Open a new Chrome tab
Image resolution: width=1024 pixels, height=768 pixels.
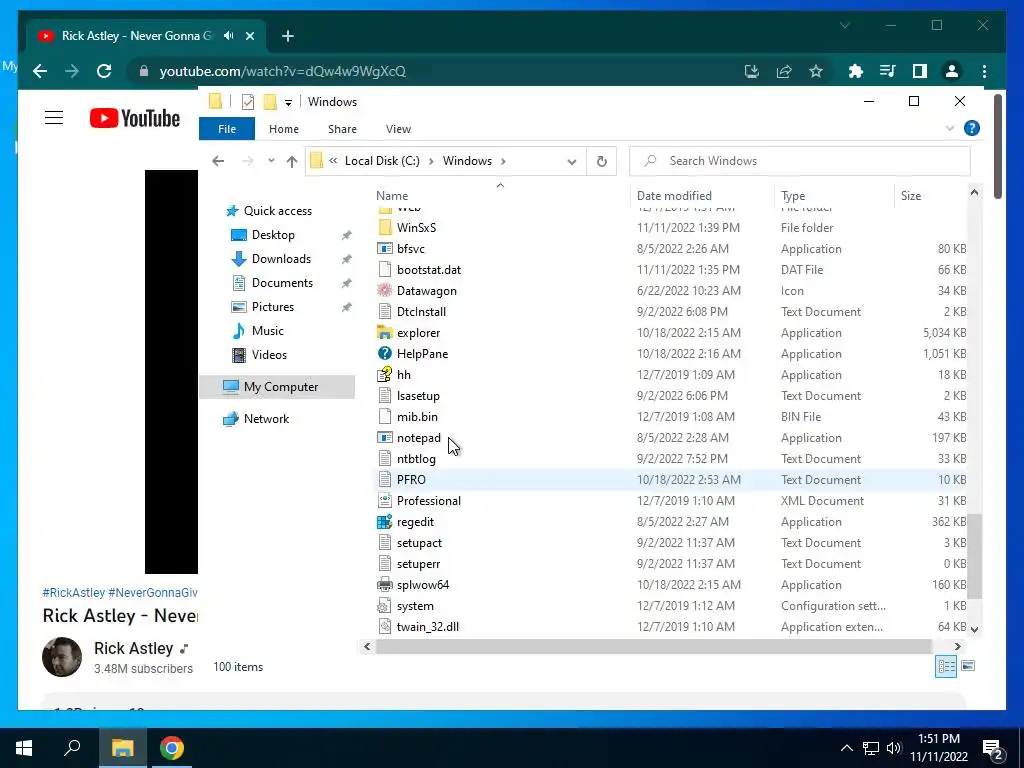pos(287,36)
